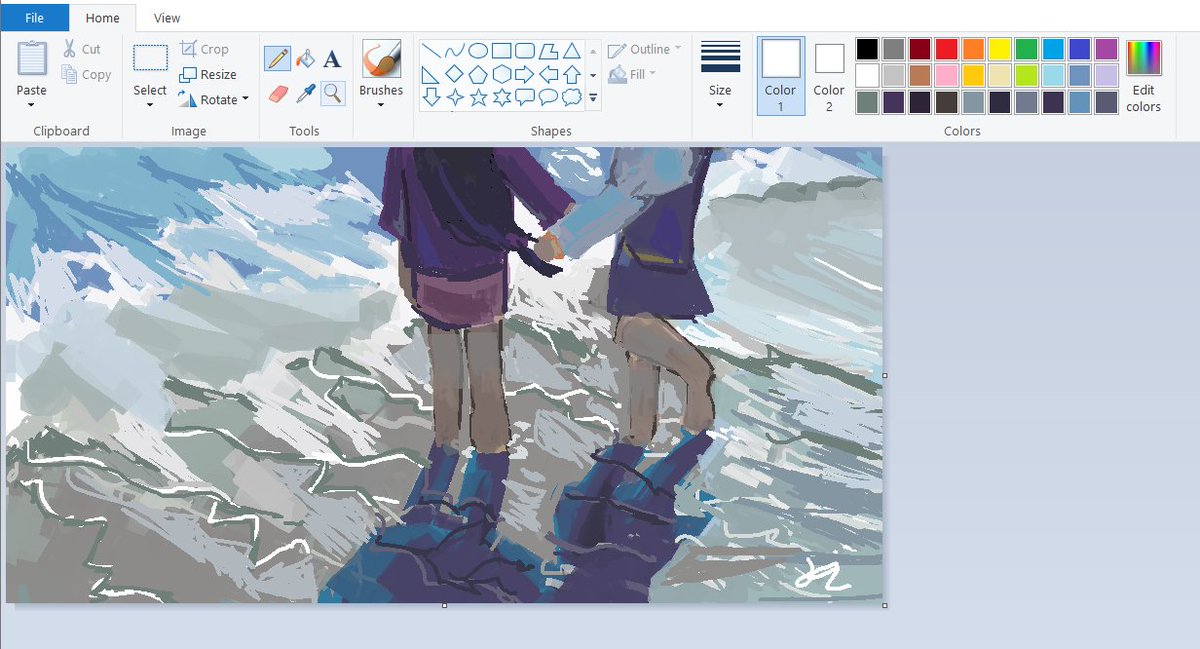Choose the Curve shape
Viewport: 1200px width, 649px height.
pyautogui.click(x=455, y=51)
